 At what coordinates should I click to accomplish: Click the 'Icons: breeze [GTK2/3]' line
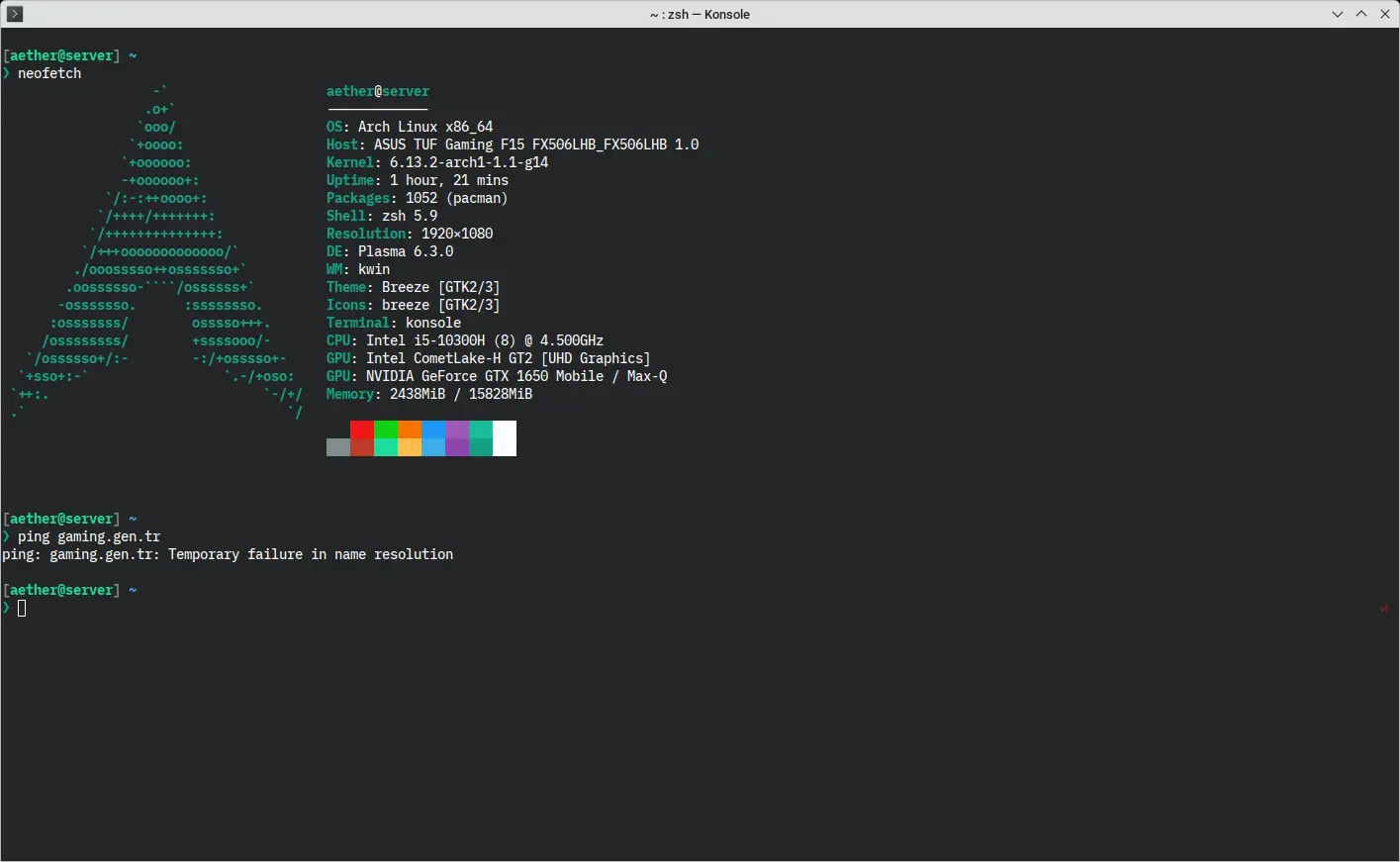414,305
